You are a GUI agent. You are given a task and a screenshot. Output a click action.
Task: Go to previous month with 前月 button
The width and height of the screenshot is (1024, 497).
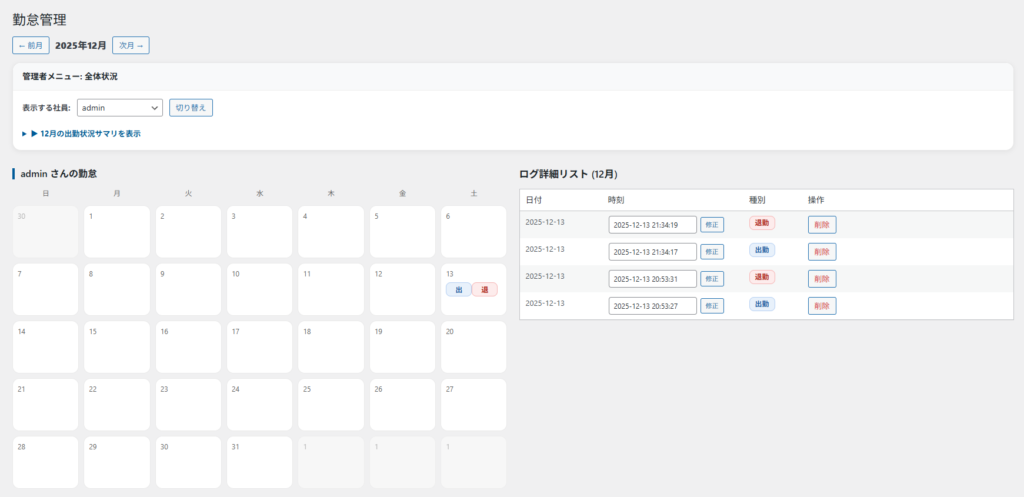pyautogui.click(x=30, y=45)
